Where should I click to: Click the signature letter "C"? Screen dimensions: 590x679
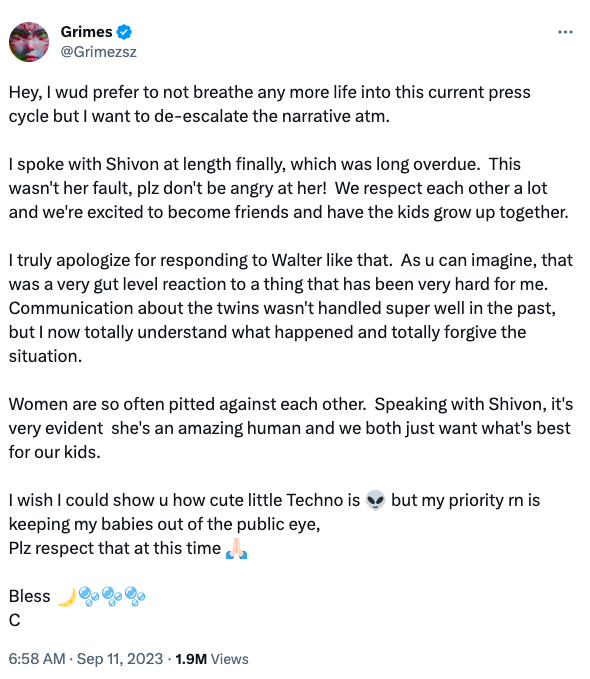(14, 621)
